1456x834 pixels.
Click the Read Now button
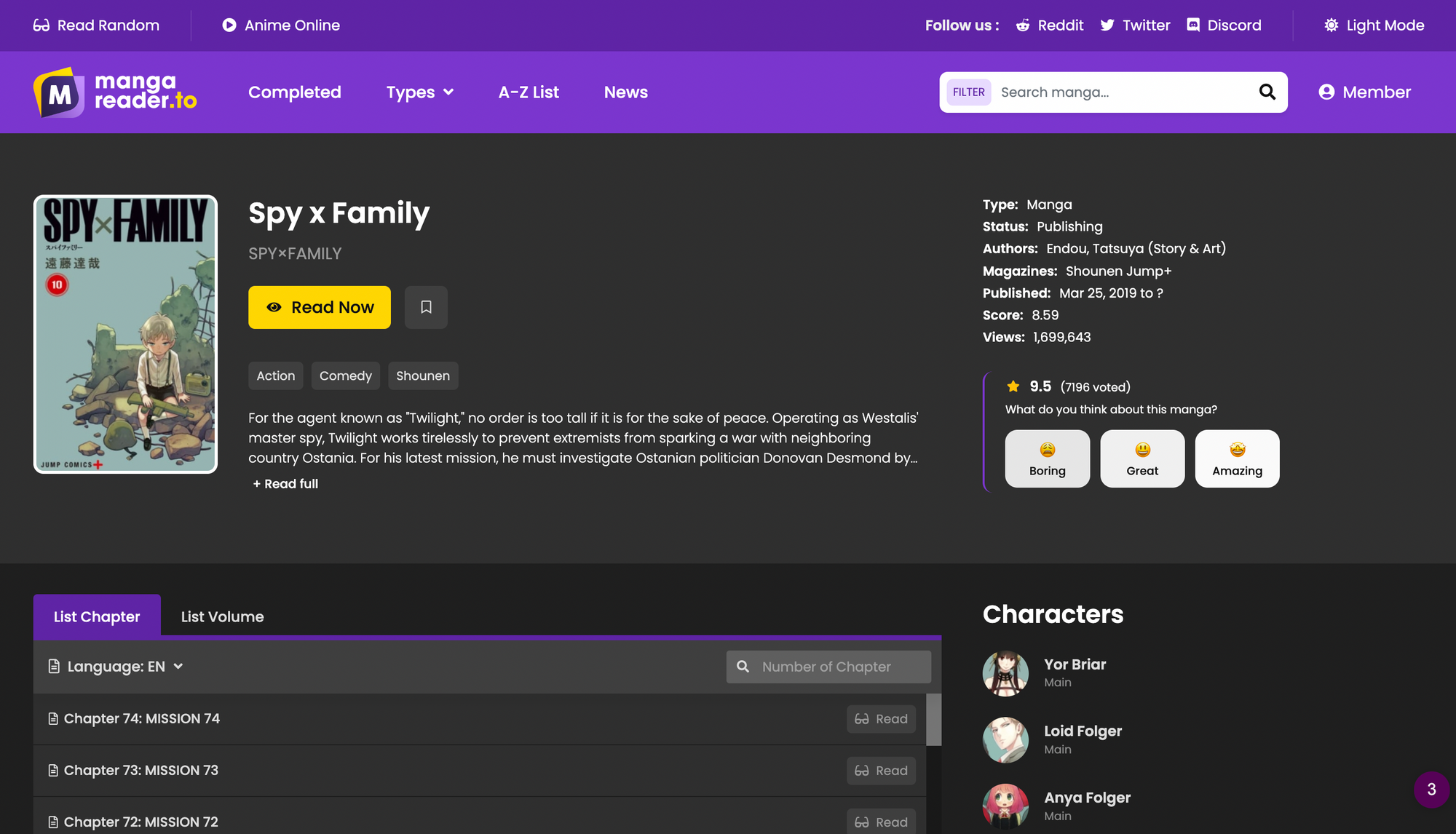(x=320, y=307)
